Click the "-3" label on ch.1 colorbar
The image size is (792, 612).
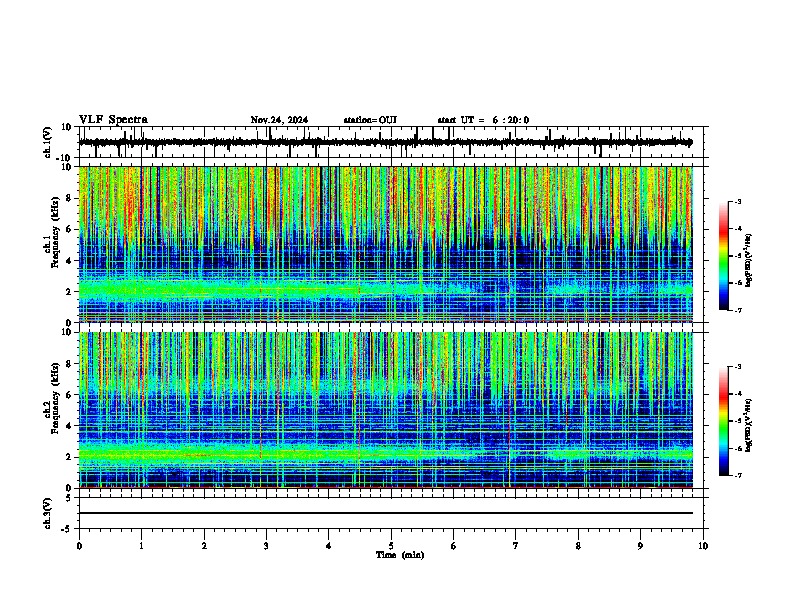pyautogui.click(x=737, y=201)
